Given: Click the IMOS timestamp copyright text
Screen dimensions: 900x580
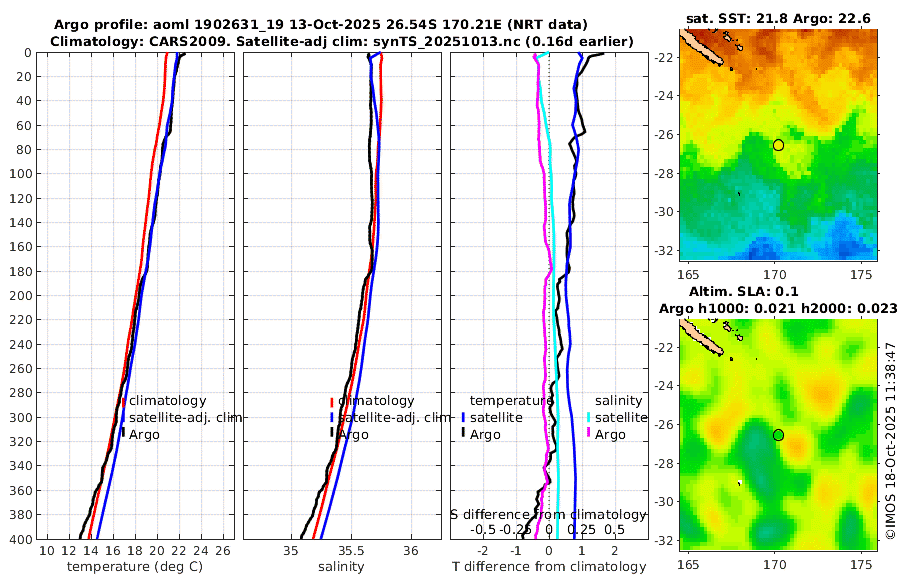Looking at the screenshot, I should click(x=891, y=441).
